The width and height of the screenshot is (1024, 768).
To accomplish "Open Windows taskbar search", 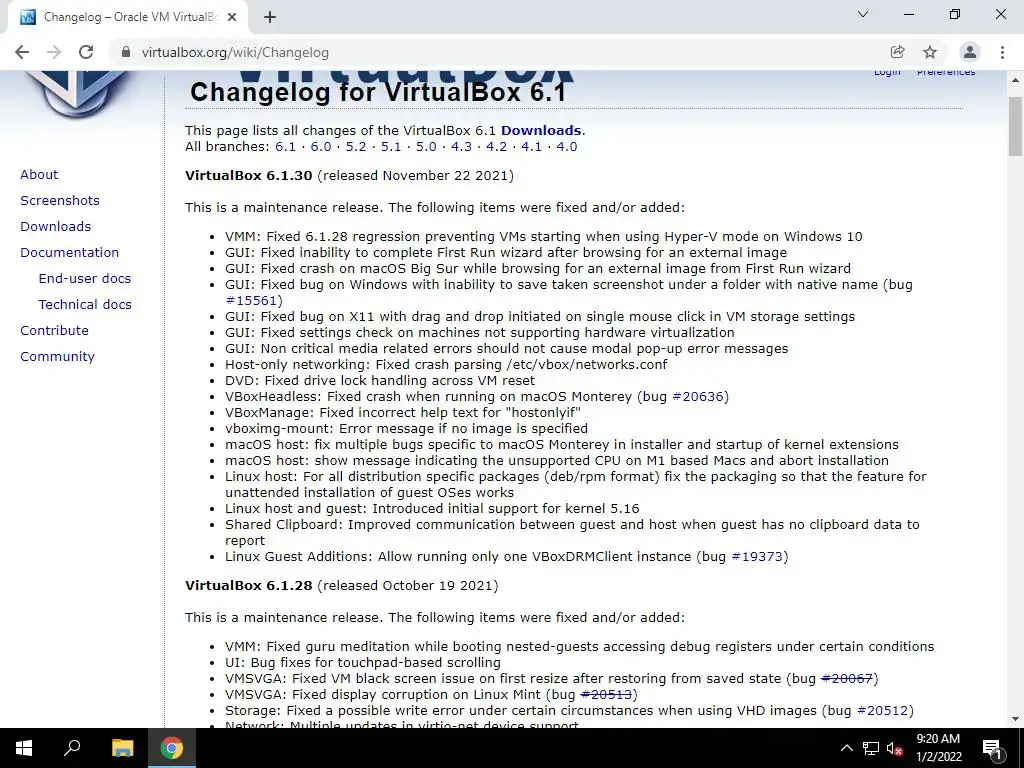I will click(x=72, y=748).
